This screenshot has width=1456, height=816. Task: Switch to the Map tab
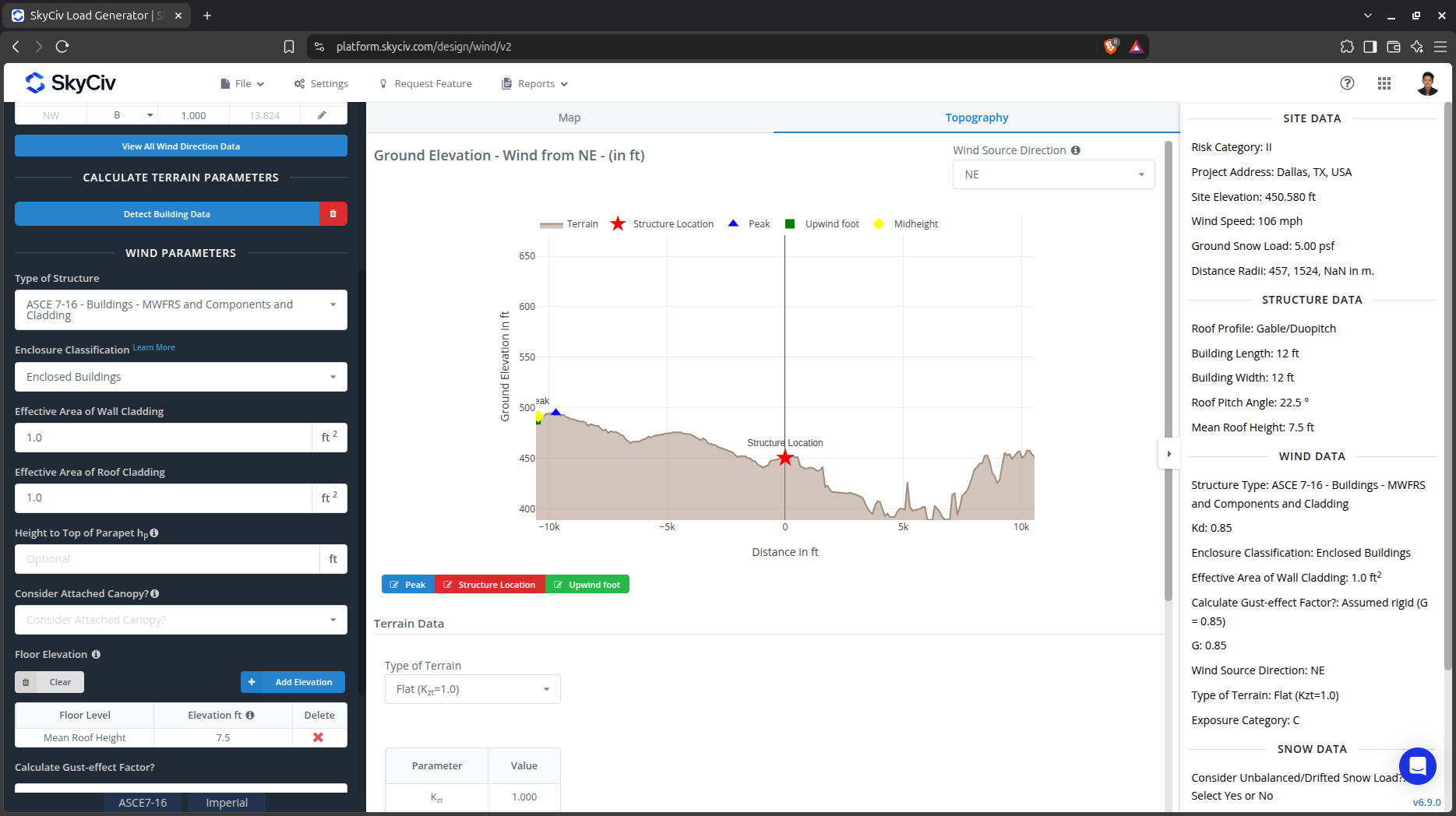tap(569, 118)
